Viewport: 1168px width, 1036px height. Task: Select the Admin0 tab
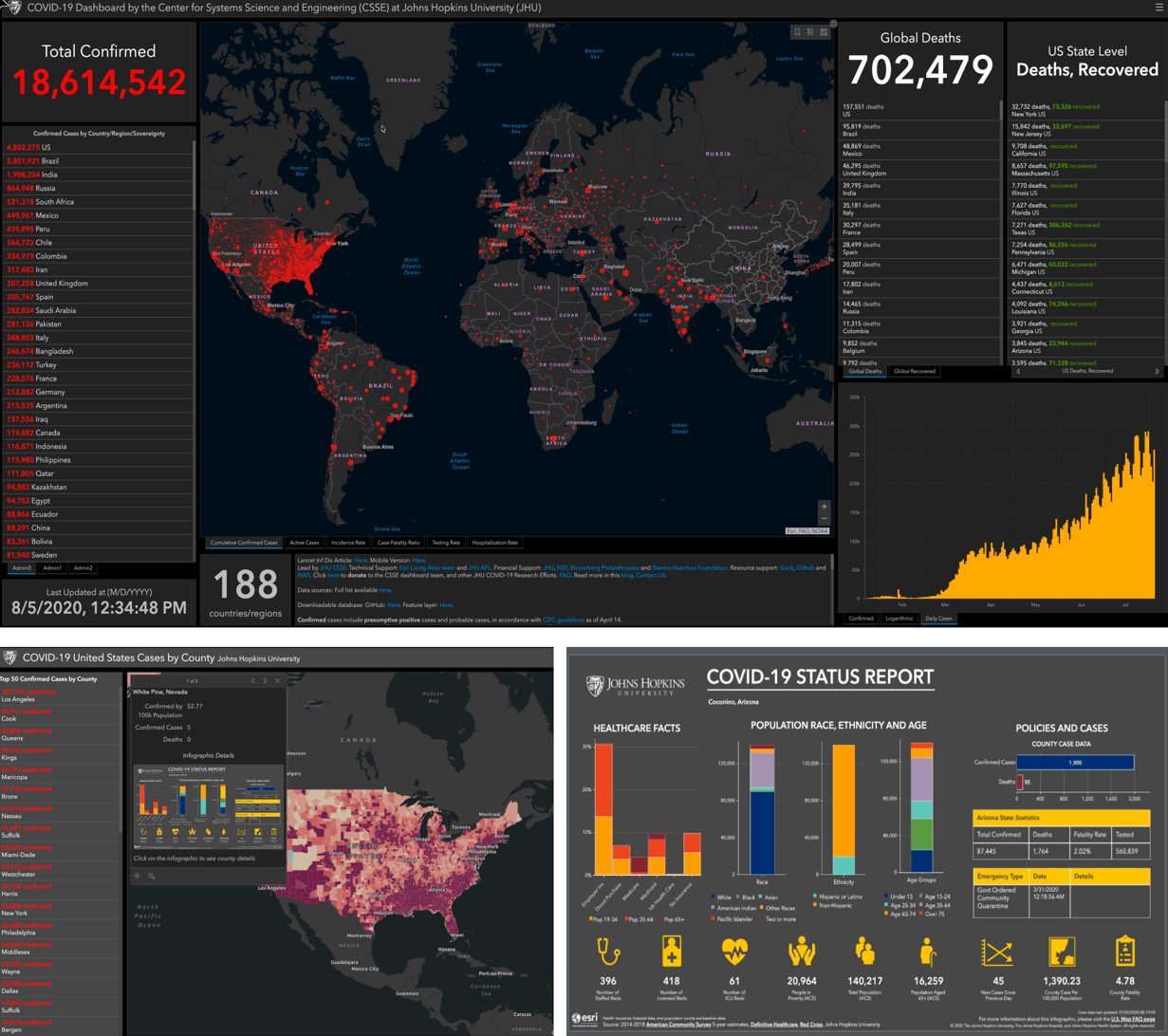pos(22,568)
